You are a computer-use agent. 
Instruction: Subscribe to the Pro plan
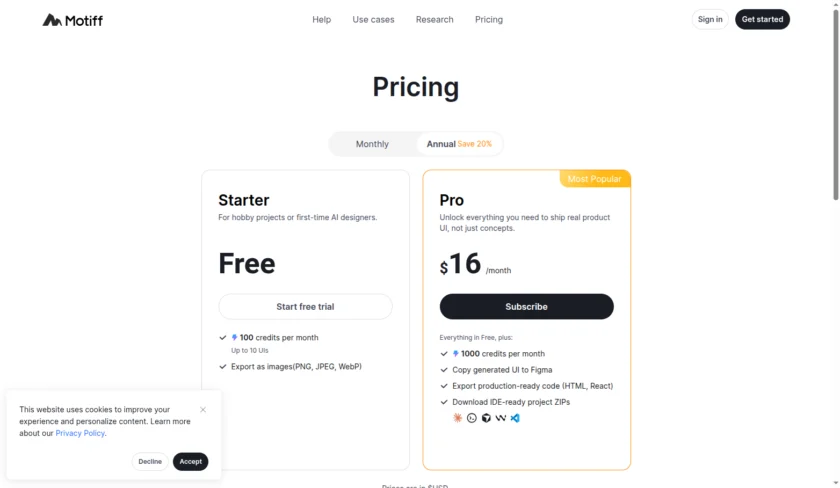(x=526, y=307)
